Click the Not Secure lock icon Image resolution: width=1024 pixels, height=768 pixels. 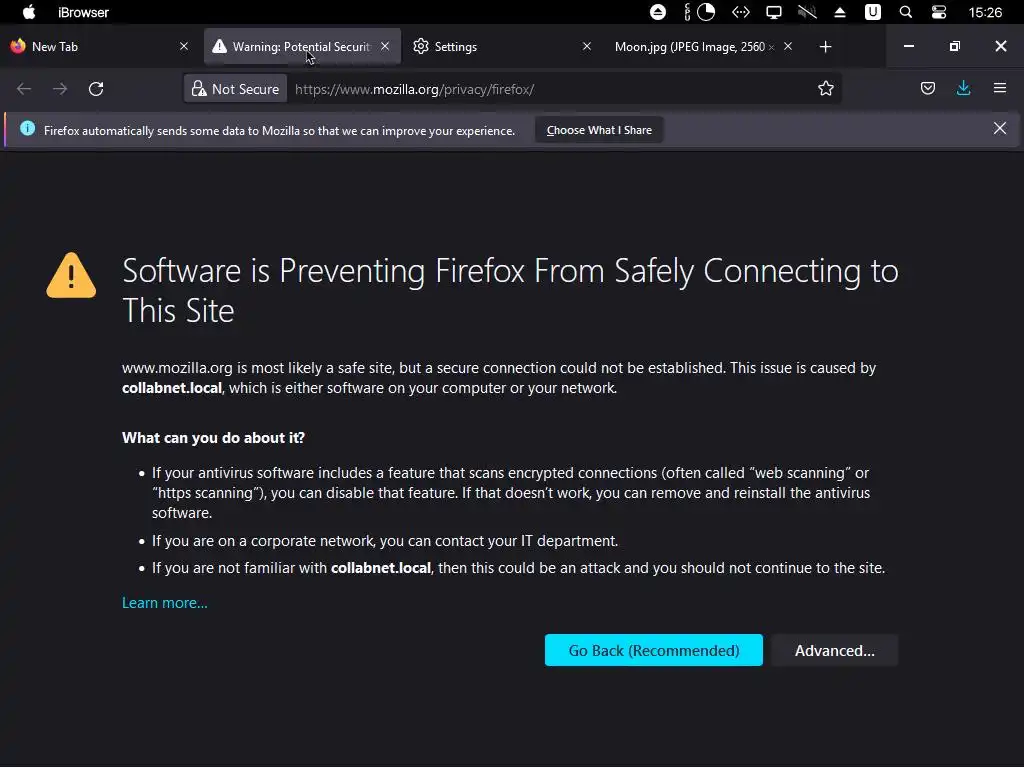[199, 89]
